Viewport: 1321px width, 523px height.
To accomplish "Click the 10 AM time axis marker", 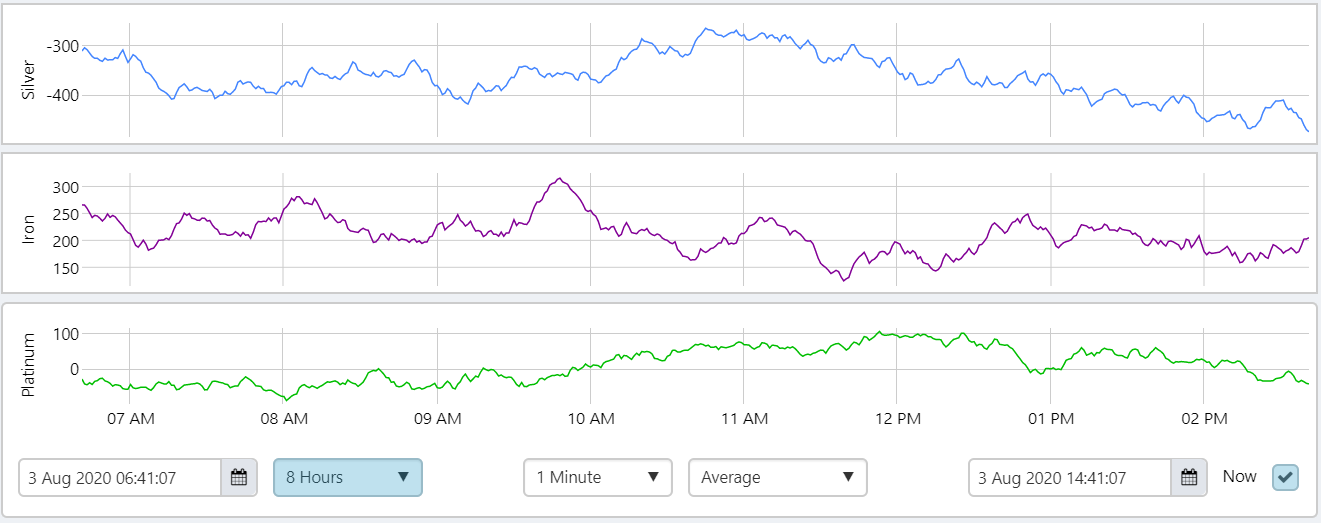I will pos(590,417).
